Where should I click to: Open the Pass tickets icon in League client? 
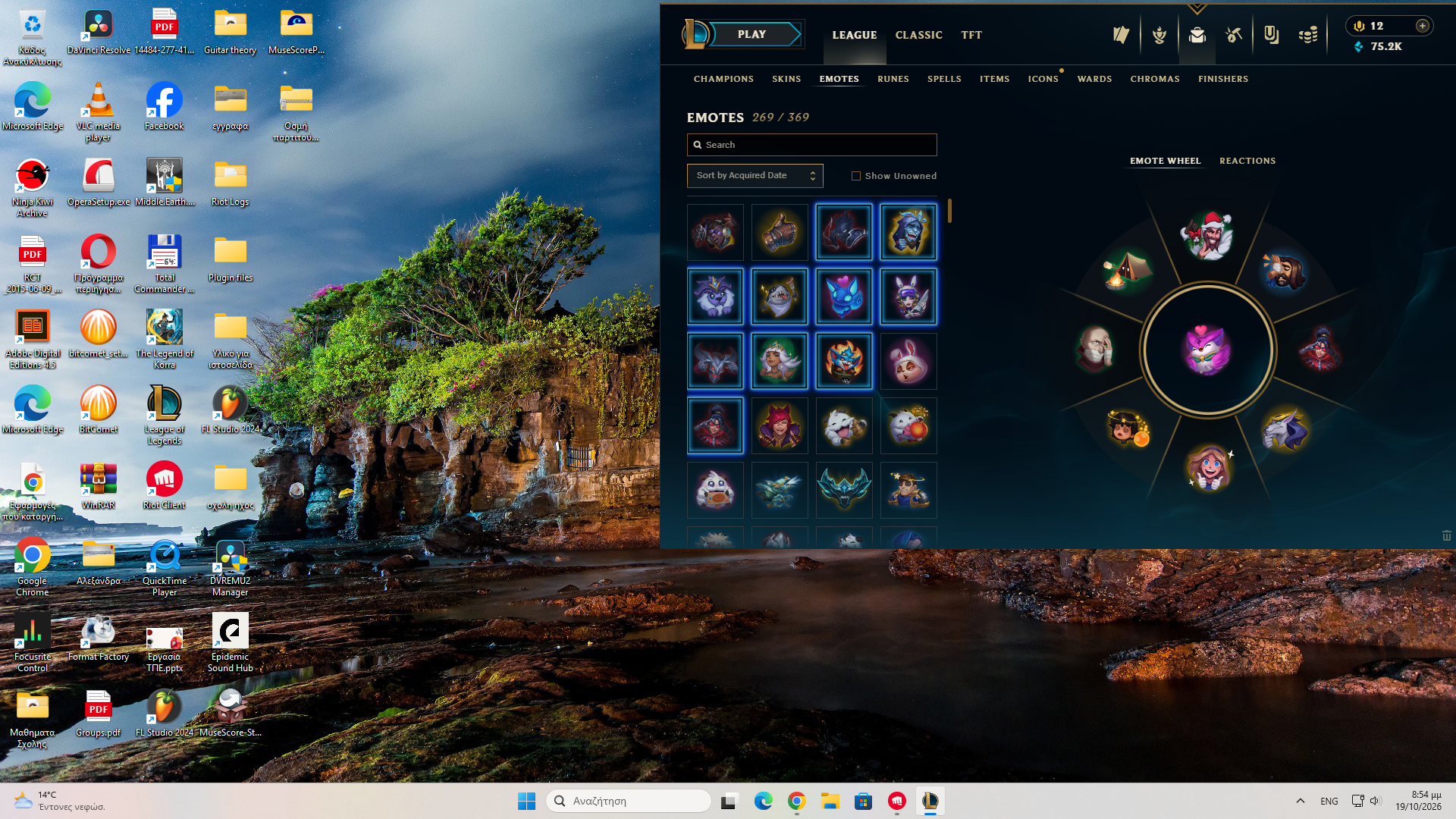1121,35
